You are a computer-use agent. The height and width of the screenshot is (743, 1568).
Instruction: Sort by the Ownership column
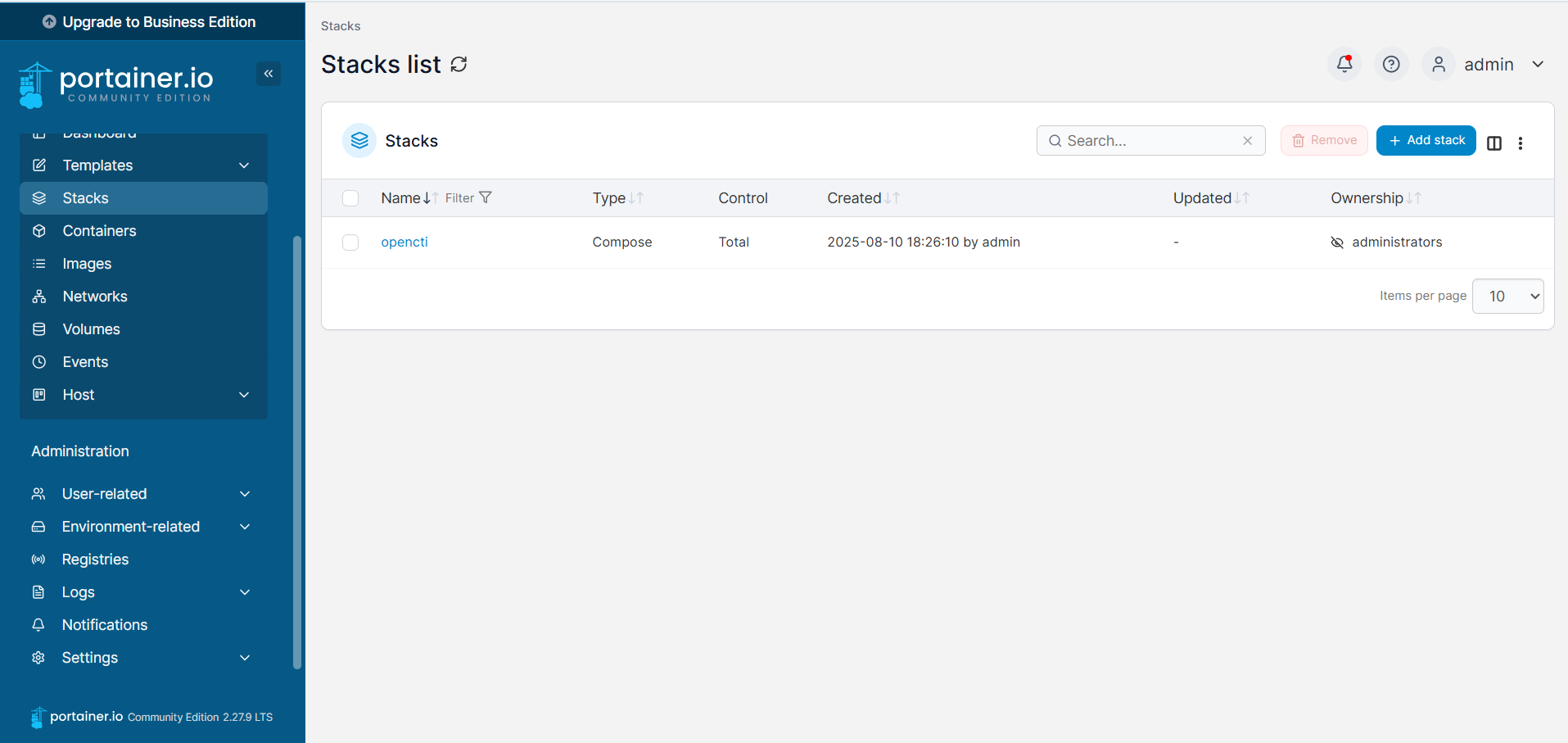coord(1414,198)
